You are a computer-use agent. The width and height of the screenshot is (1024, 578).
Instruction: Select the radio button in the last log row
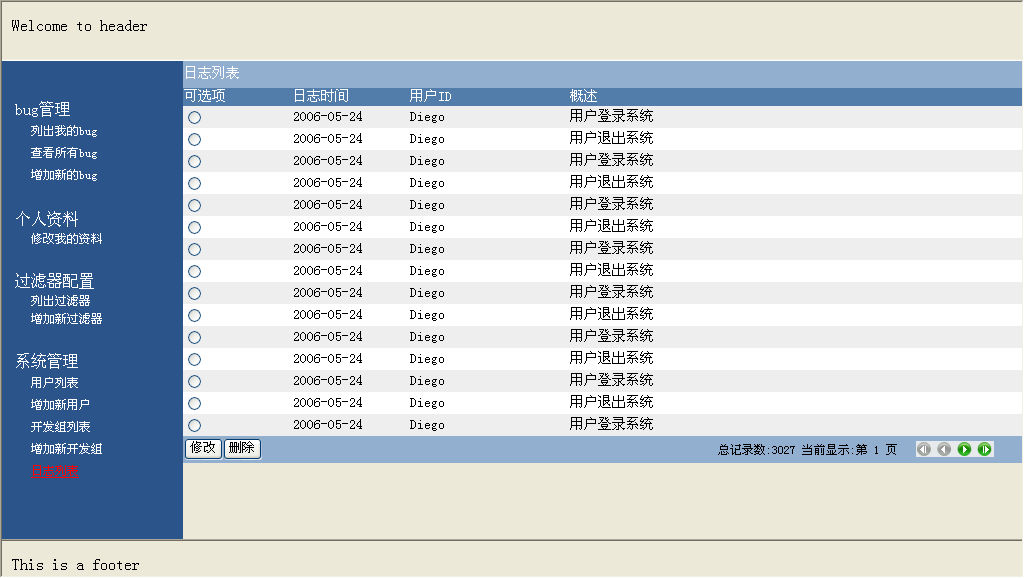pos(195,426)
